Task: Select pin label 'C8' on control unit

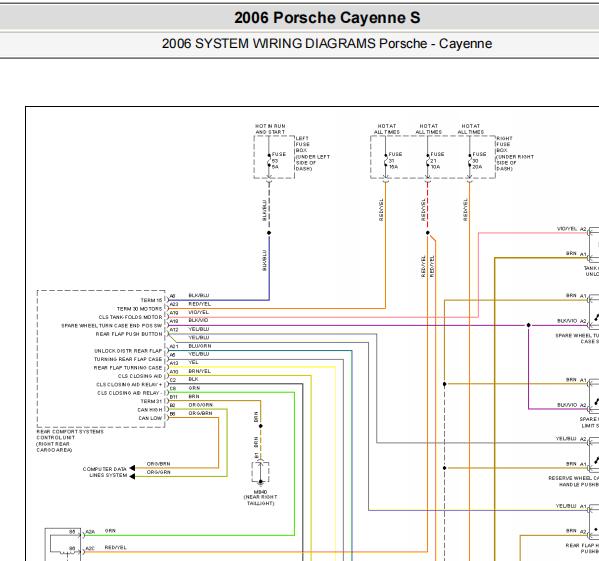Action: pyautogui.click(x=173, y=388)
